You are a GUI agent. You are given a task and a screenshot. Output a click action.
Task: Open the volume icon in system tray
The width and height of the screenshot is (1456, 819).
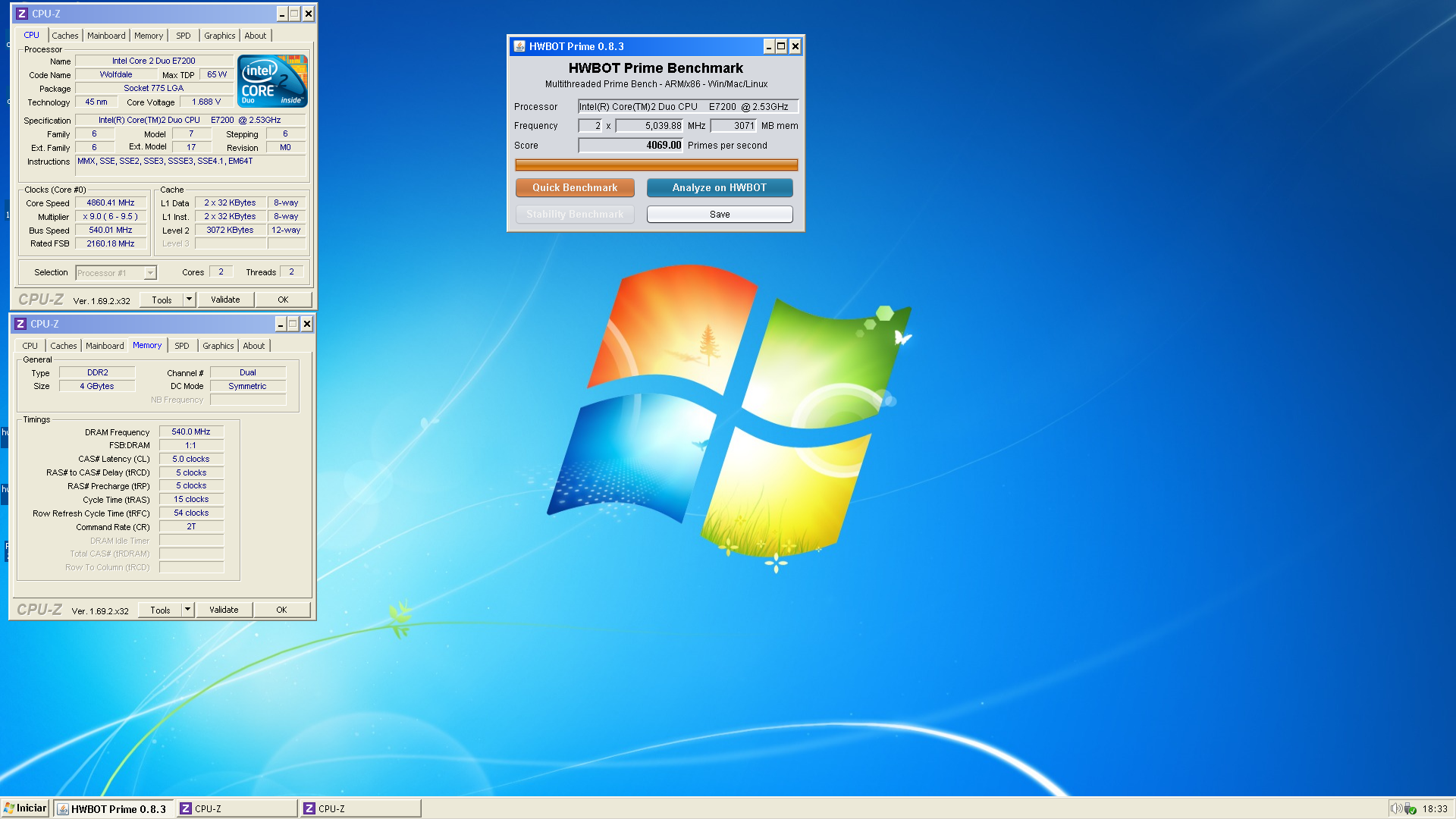coord(1396,808)
